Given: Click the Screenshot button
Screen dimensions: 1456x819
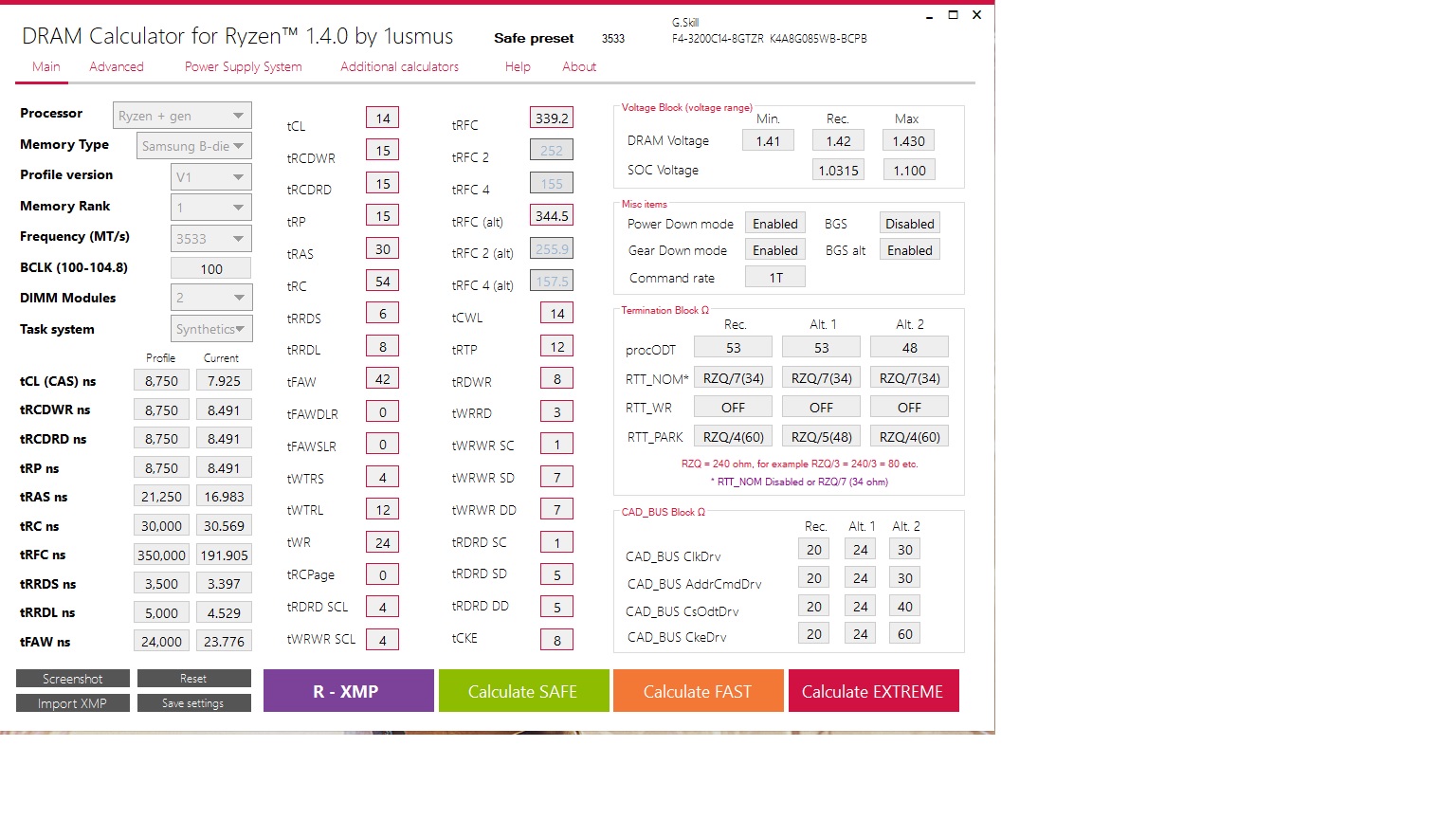Looking at the screenshot, I should (x=73, y=679).
